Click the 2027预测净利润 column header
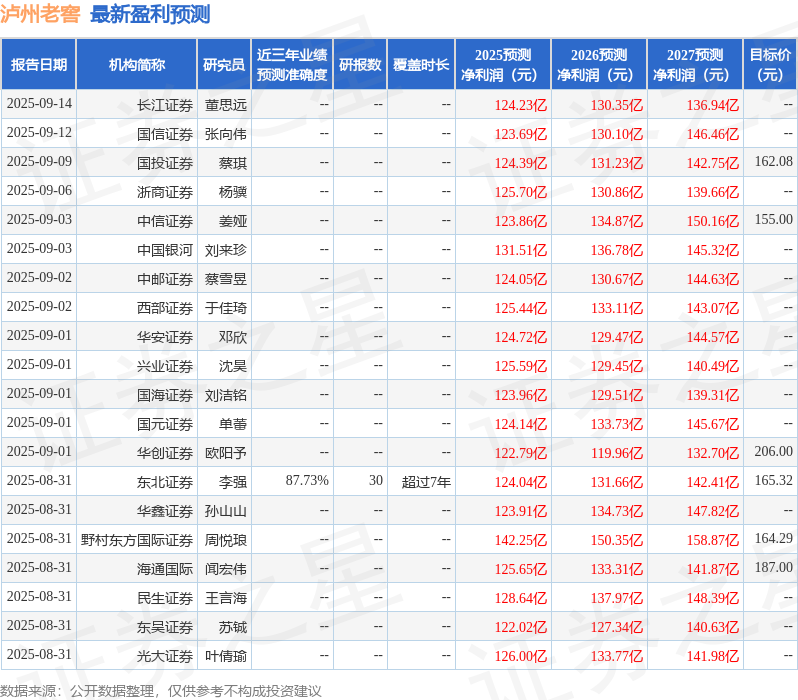The image size is (798, 700). (x=695, y=65)
